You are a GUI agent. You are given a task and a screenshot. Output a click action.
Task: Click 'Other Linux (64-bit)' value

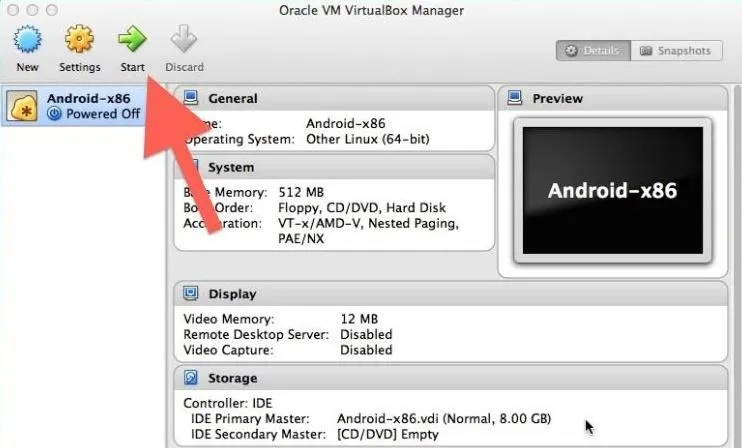[x=368, y=139]
